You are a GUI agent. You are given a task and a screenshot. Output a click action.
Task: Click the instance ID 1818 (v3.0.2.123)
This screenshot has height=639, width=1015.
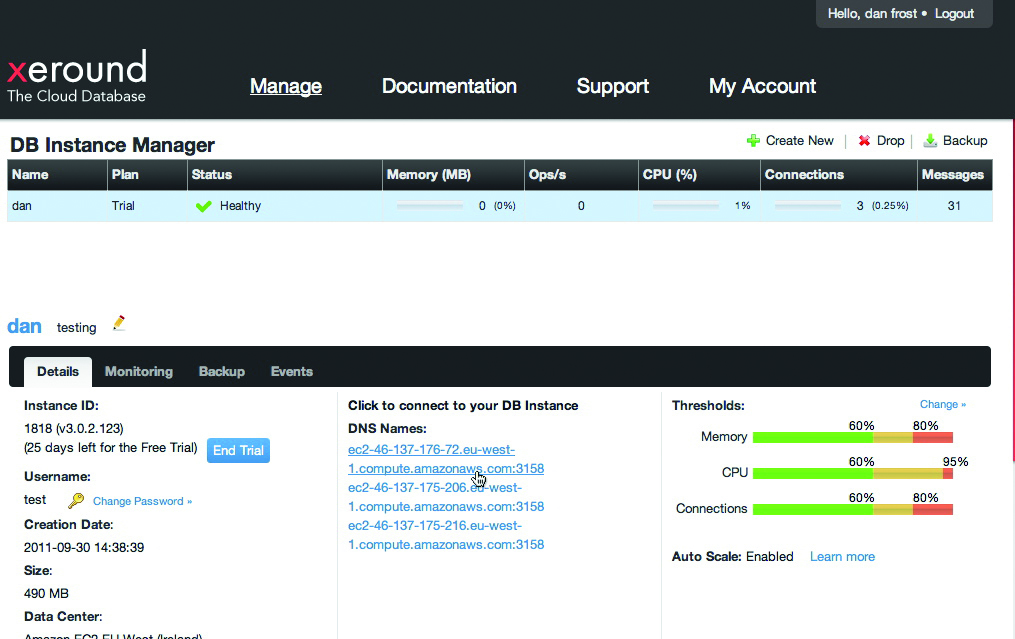click(74, 429)
